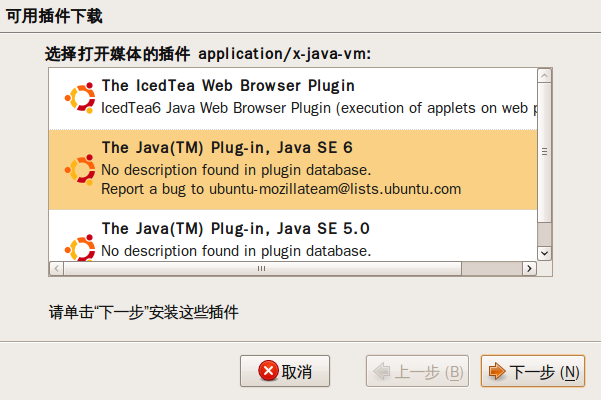601x400 pixels.
Task: Click the horizontal scrollbar's right arrow
Action: point(529,268)
